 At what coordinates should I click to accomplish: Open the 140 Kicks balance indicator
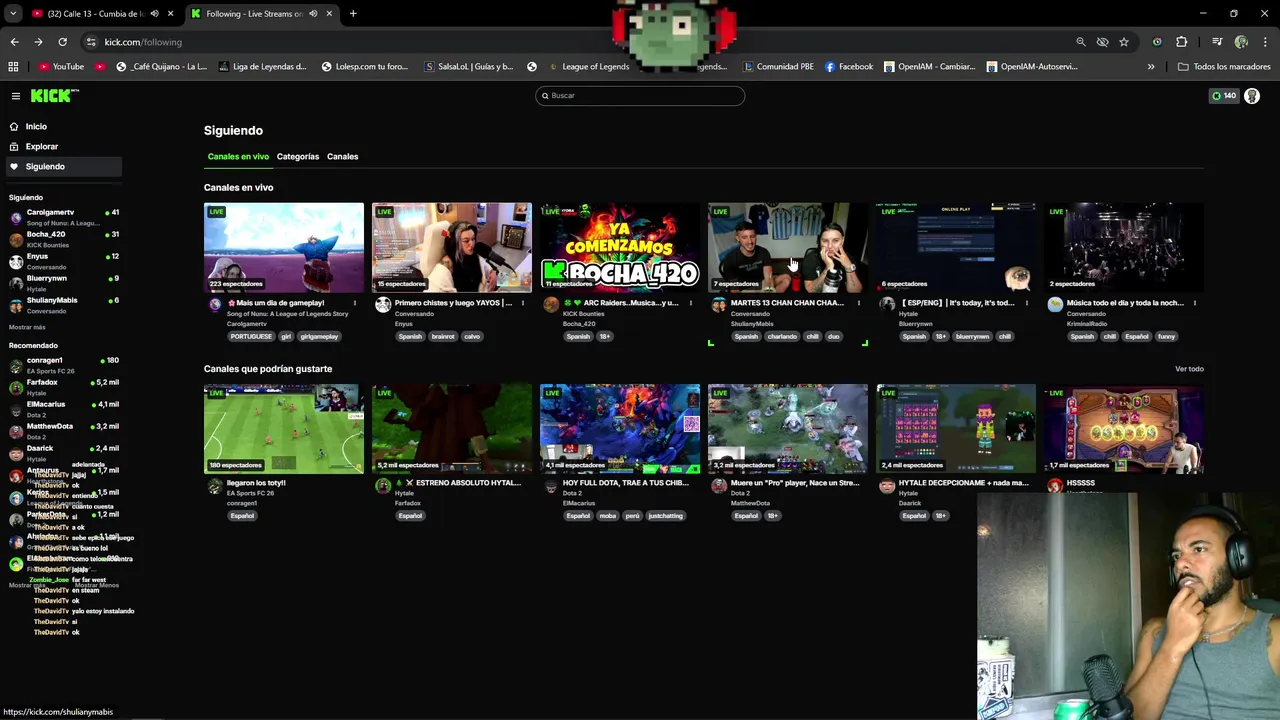click(x=1224, y=96)
